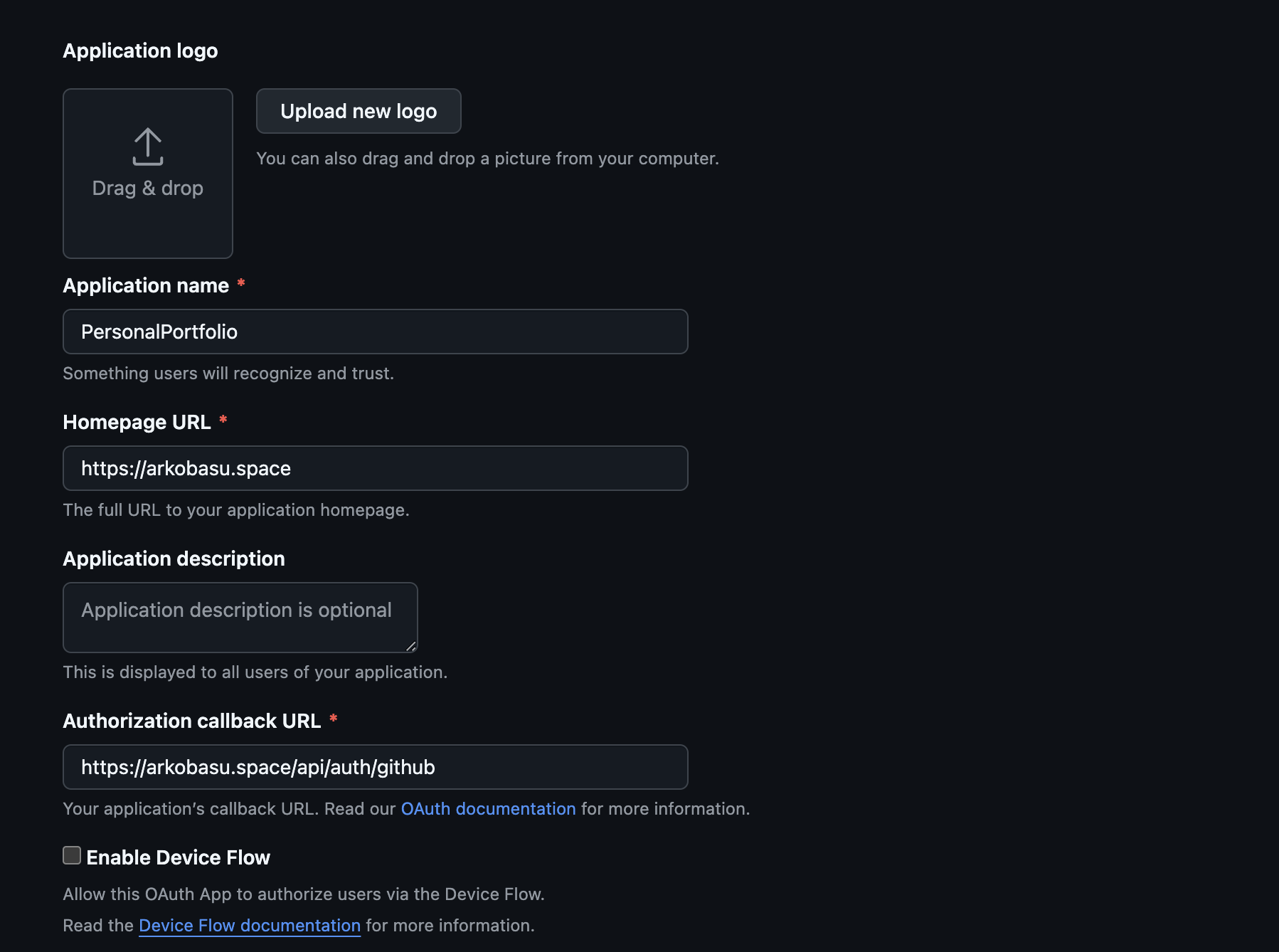Click the upload arrow icon in drag-and-drop box
1279x952 pixels.
147,146
